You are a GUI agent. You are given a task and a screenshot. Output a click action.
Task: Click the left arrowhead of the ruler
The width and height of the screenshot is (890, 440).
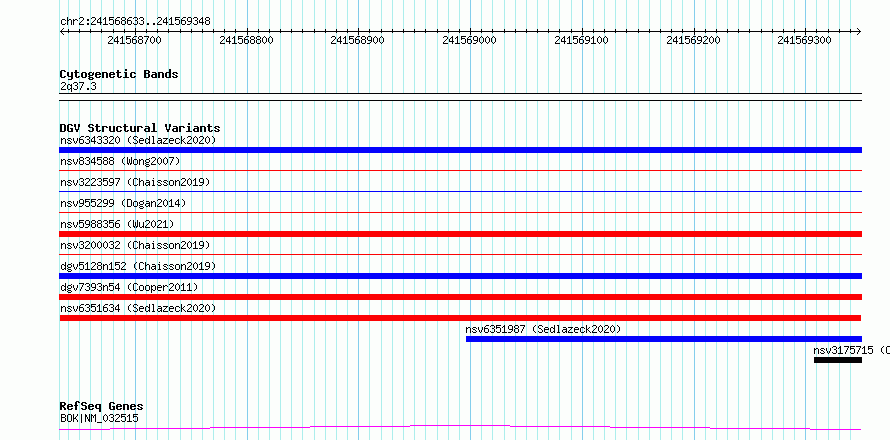62,31
